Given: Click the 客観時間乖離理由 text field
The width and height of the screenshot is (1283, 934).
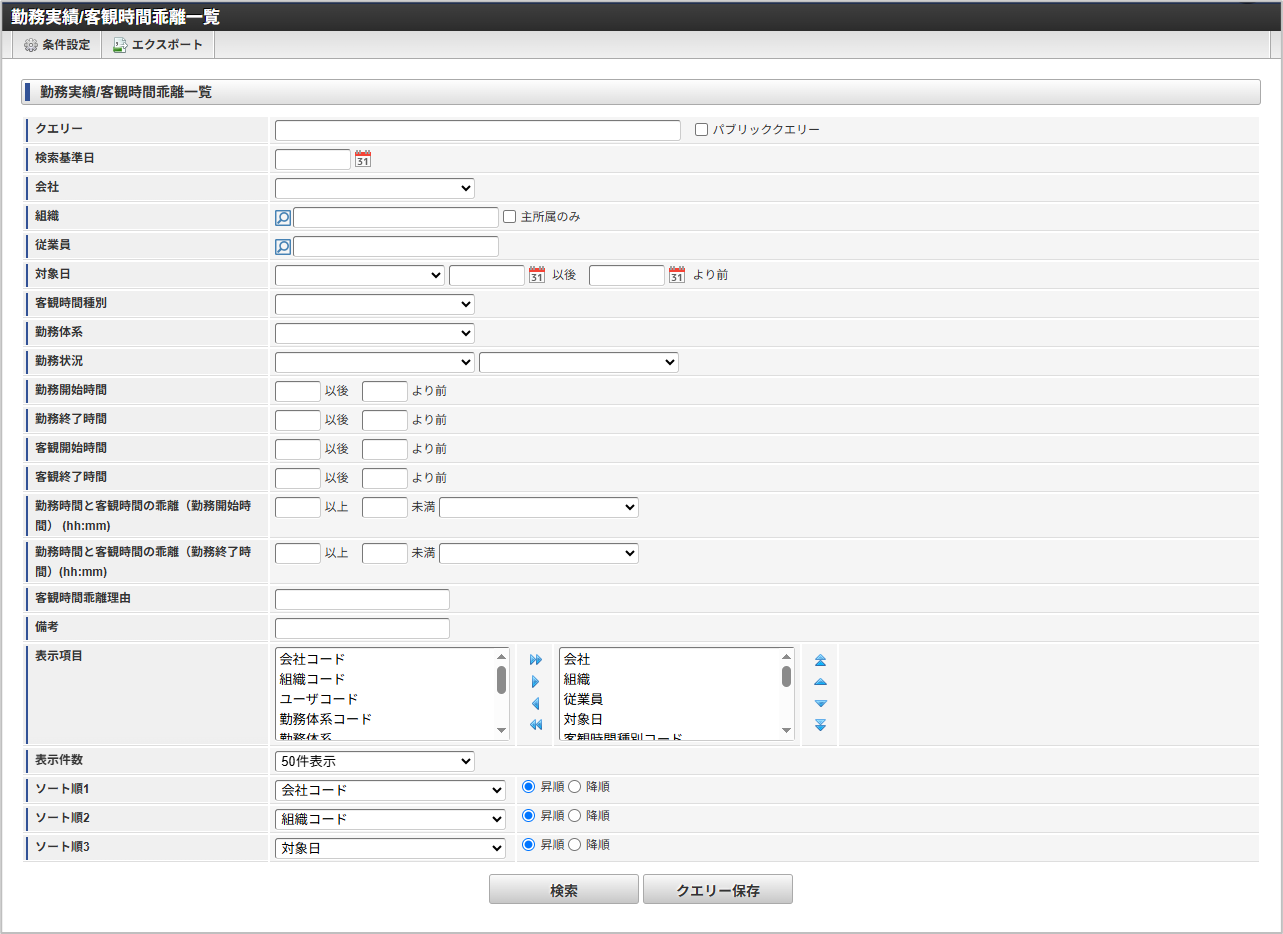Looking at the screenshot, I should 362,600.
